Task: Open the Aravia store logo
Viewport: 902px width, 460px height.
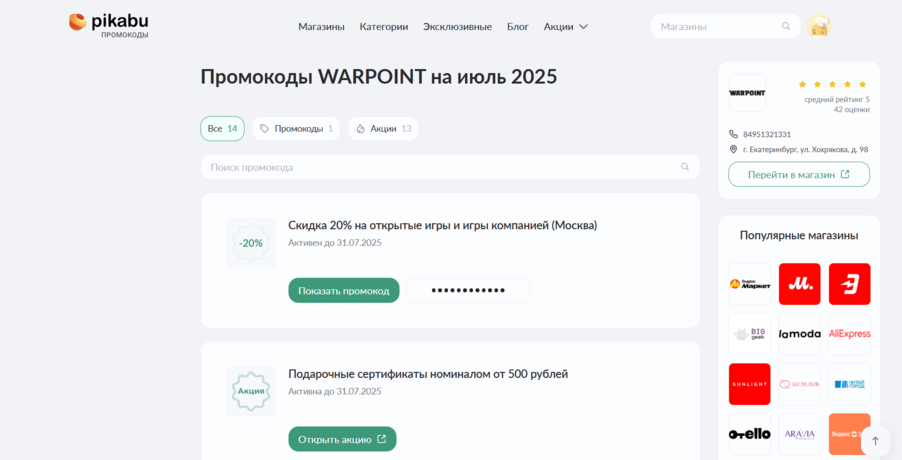Action: click(x=800, y=434)
